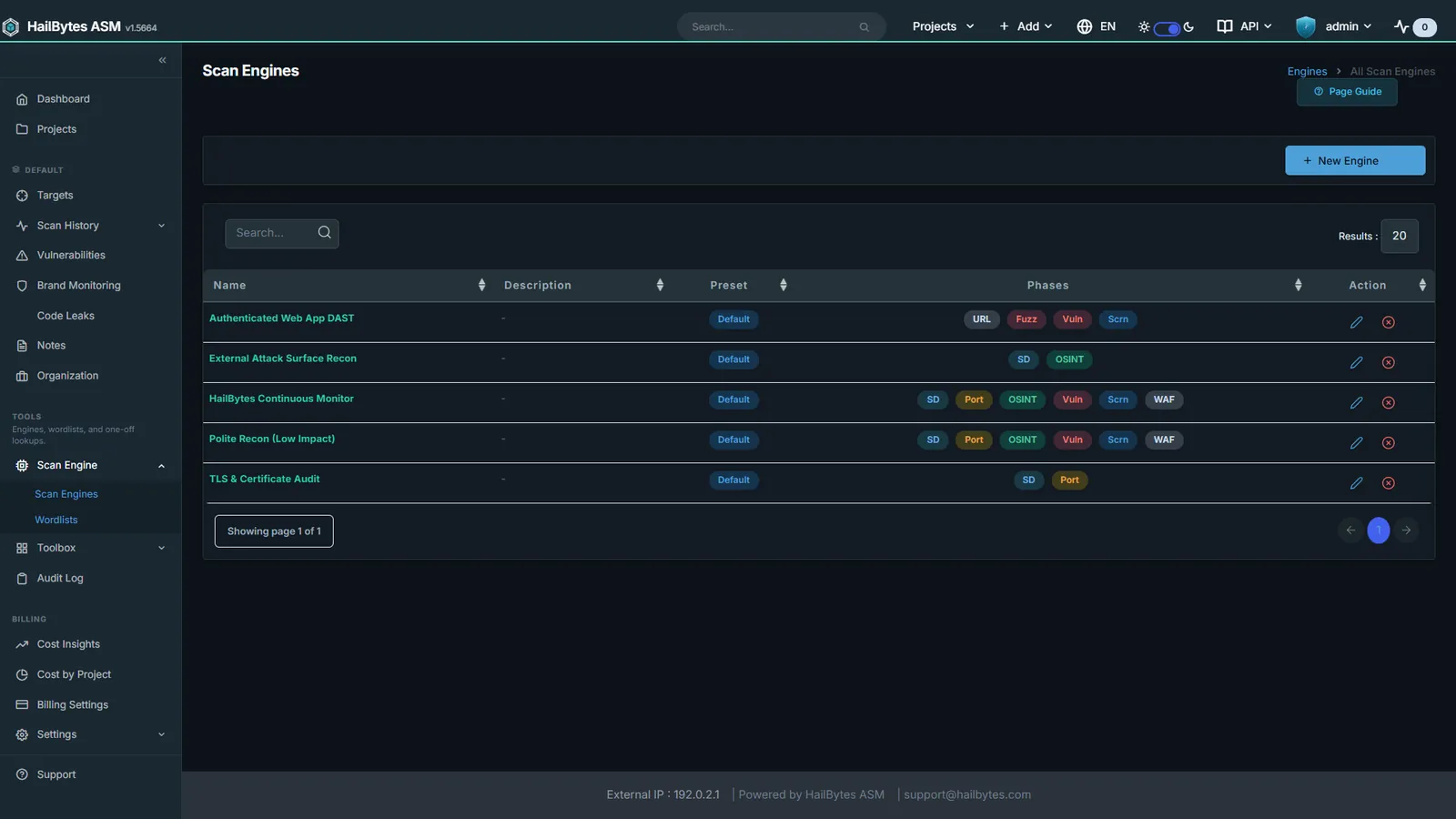Click the HailBytes ASM logo icon

coord(10,27)
